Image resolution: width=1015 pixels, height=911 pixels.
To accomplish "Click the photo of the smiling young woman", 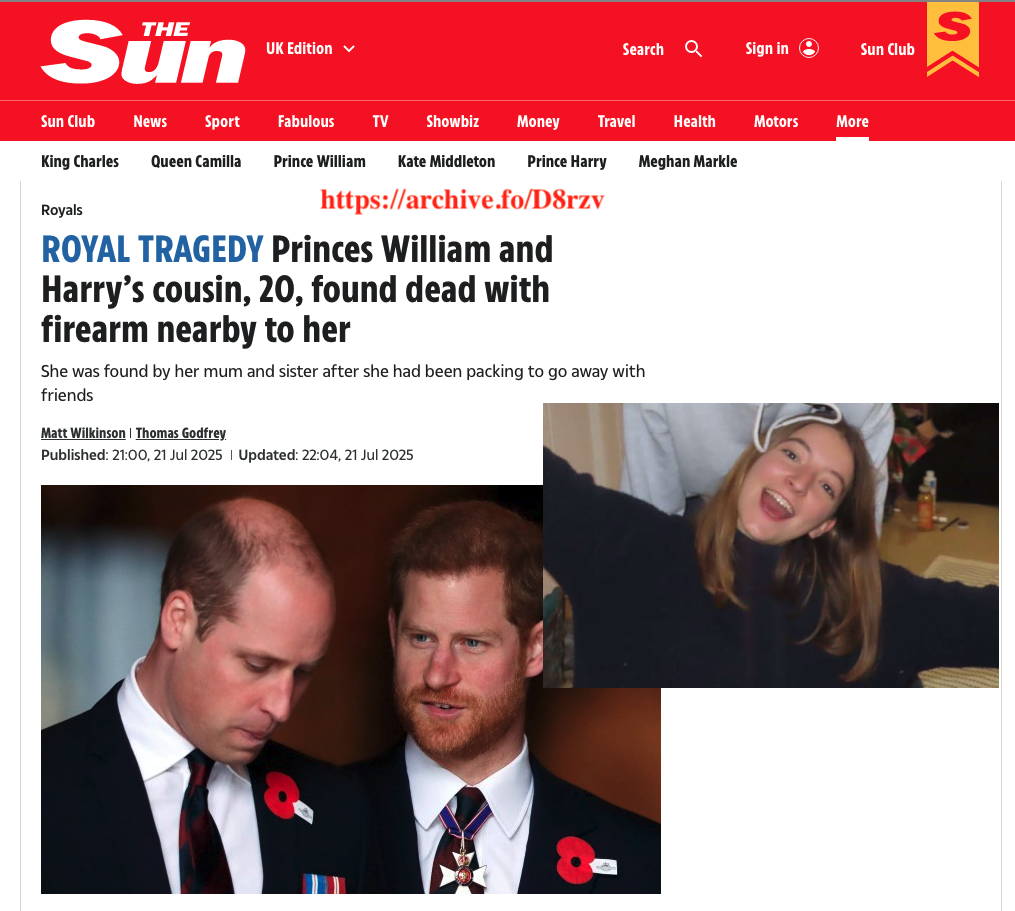I will (x=770, y=545).
